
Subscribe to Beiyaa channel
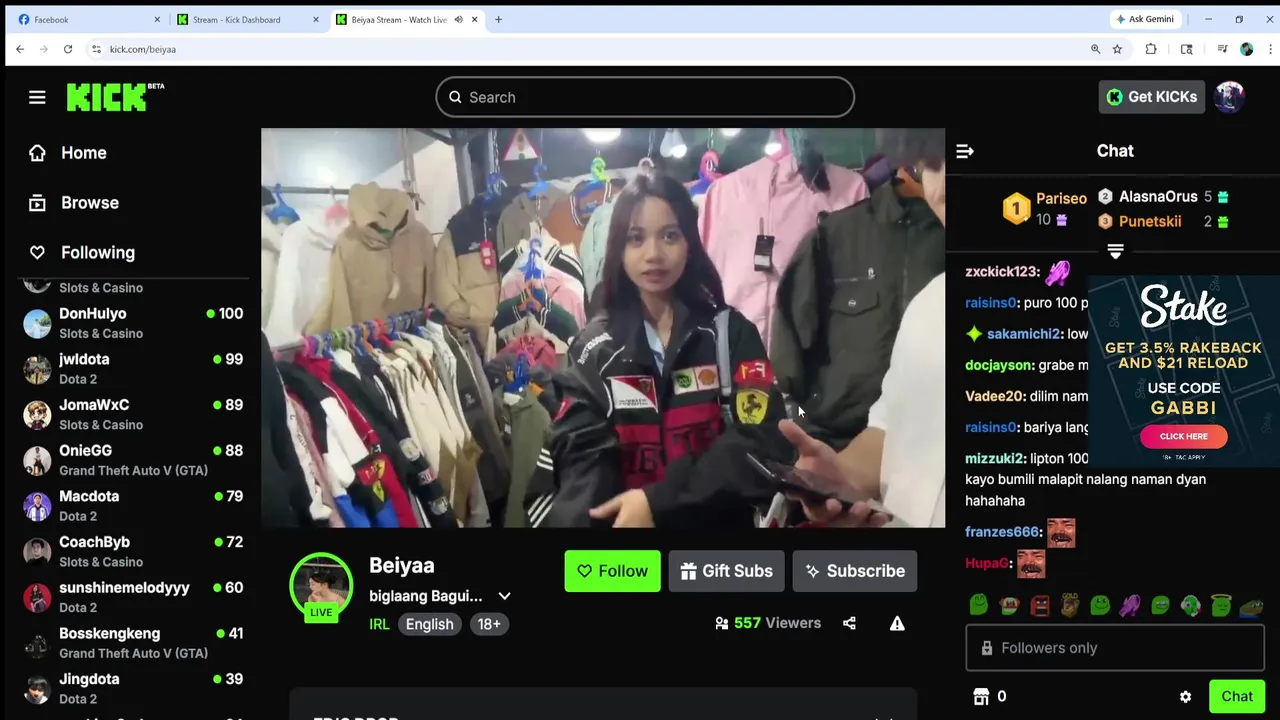(855, 571)
